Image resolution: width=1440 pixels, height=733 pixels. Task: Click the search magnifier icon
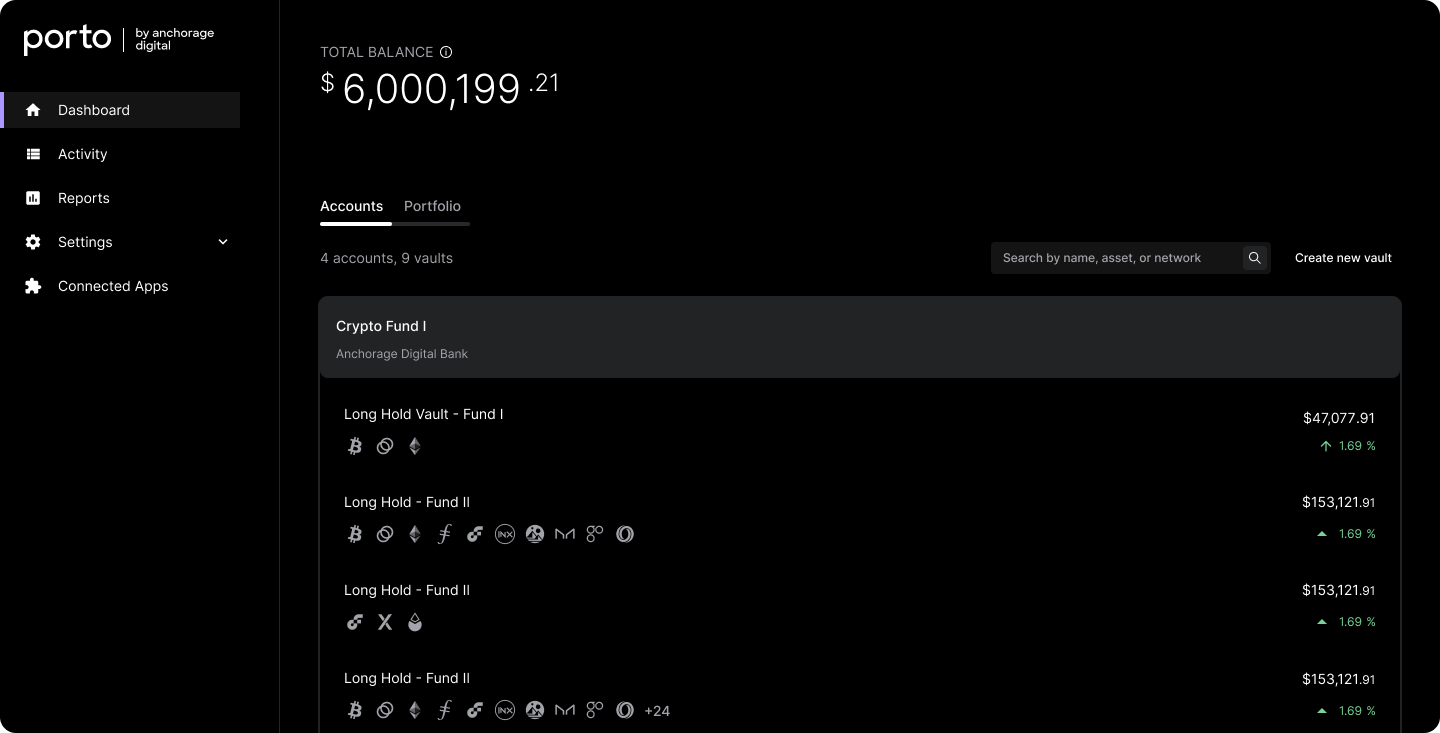1254,258
